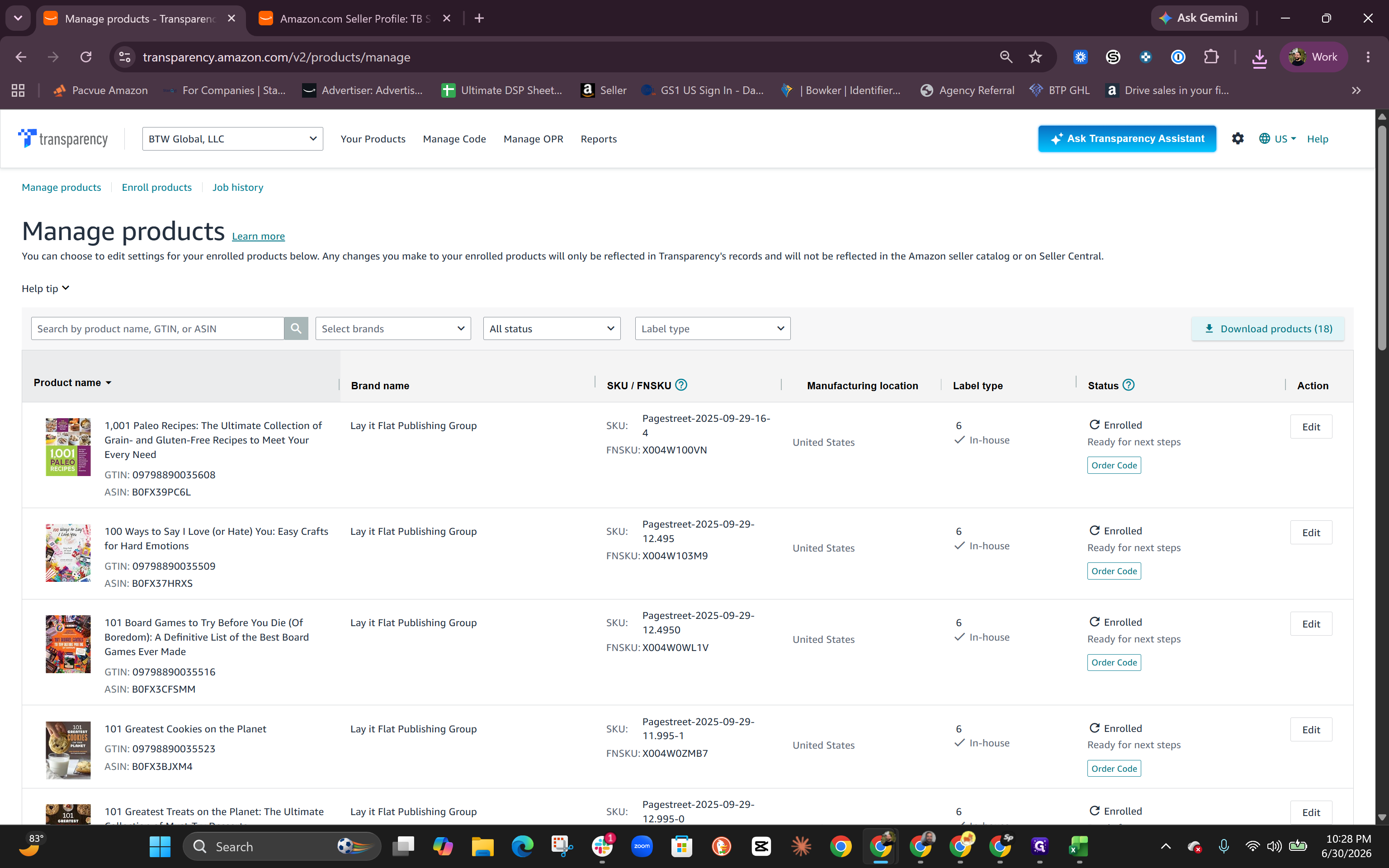This screenshot has width=1389, height=868.
Task: Open the Help link in header
Action: pyautogui.click(x=1318, y=139)
